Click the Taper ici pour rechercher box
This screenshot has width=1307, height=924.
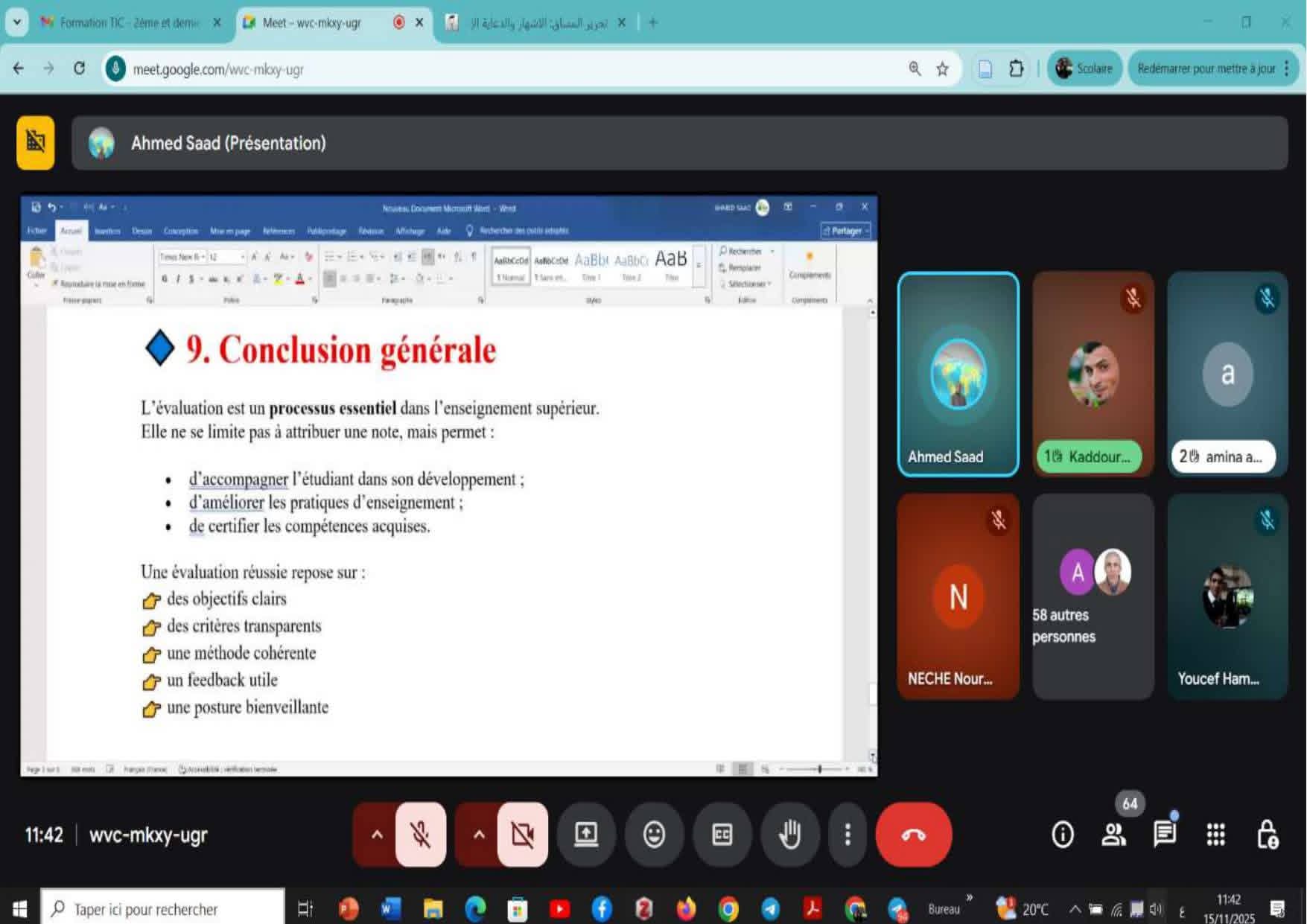click(x=164, y=909)
